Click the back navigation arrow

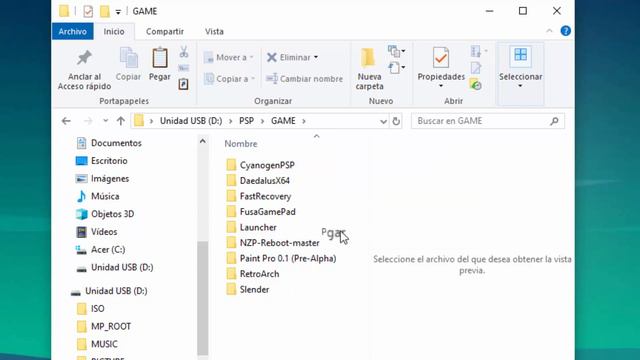[66, 121]
